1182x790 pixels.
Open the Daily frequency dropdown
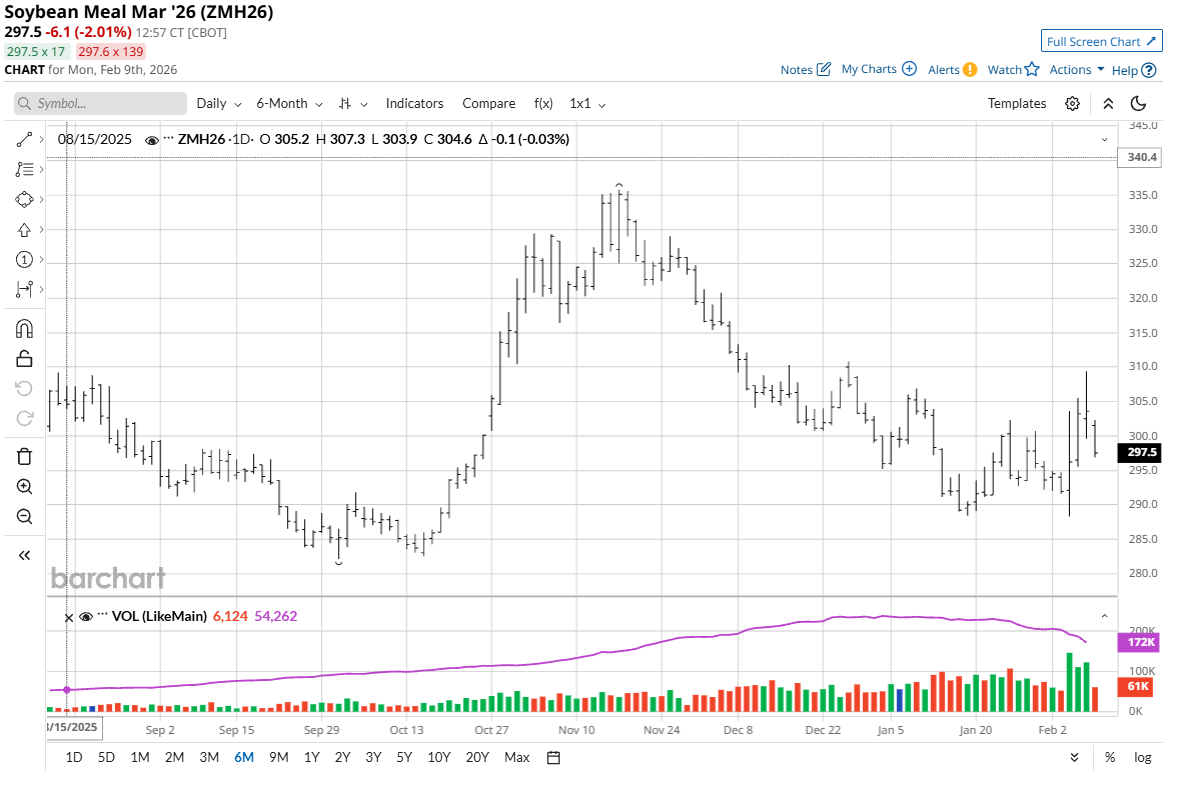[219, 104]
